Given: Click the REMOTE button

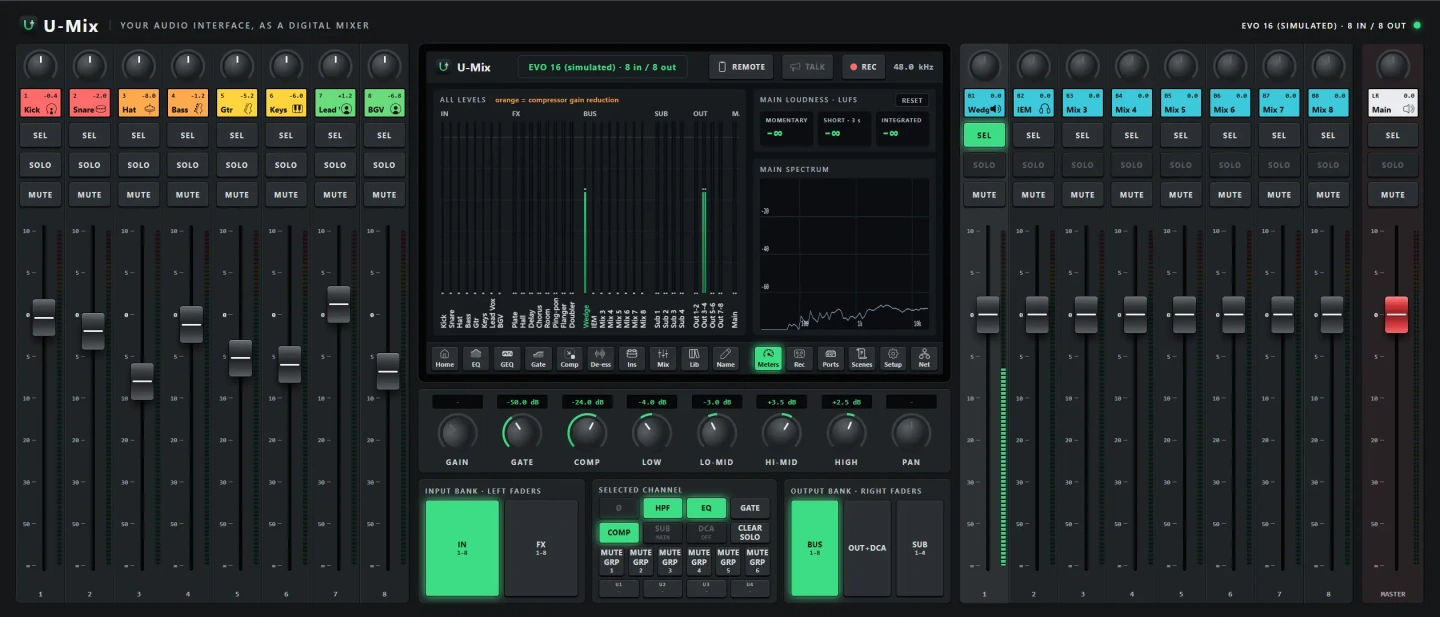Looking at the screenshot, I should (x=742, y=67).
